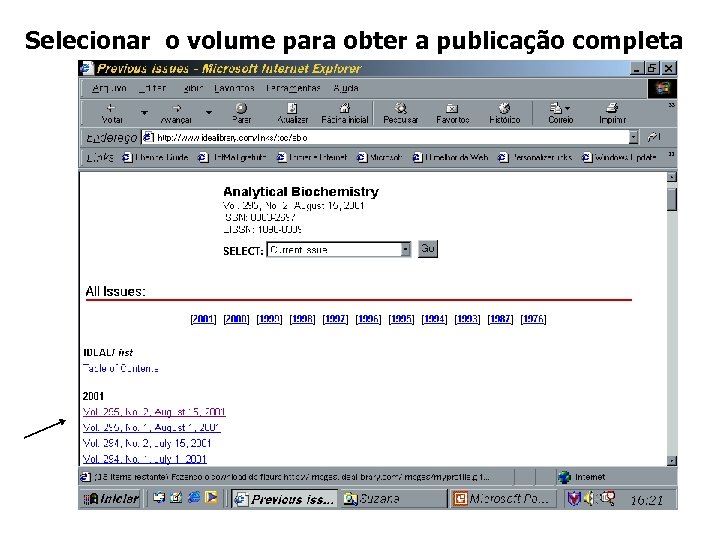Print page with Imprimir button
The width and height of the screenshot is (720, 540).
coord(612,113)
